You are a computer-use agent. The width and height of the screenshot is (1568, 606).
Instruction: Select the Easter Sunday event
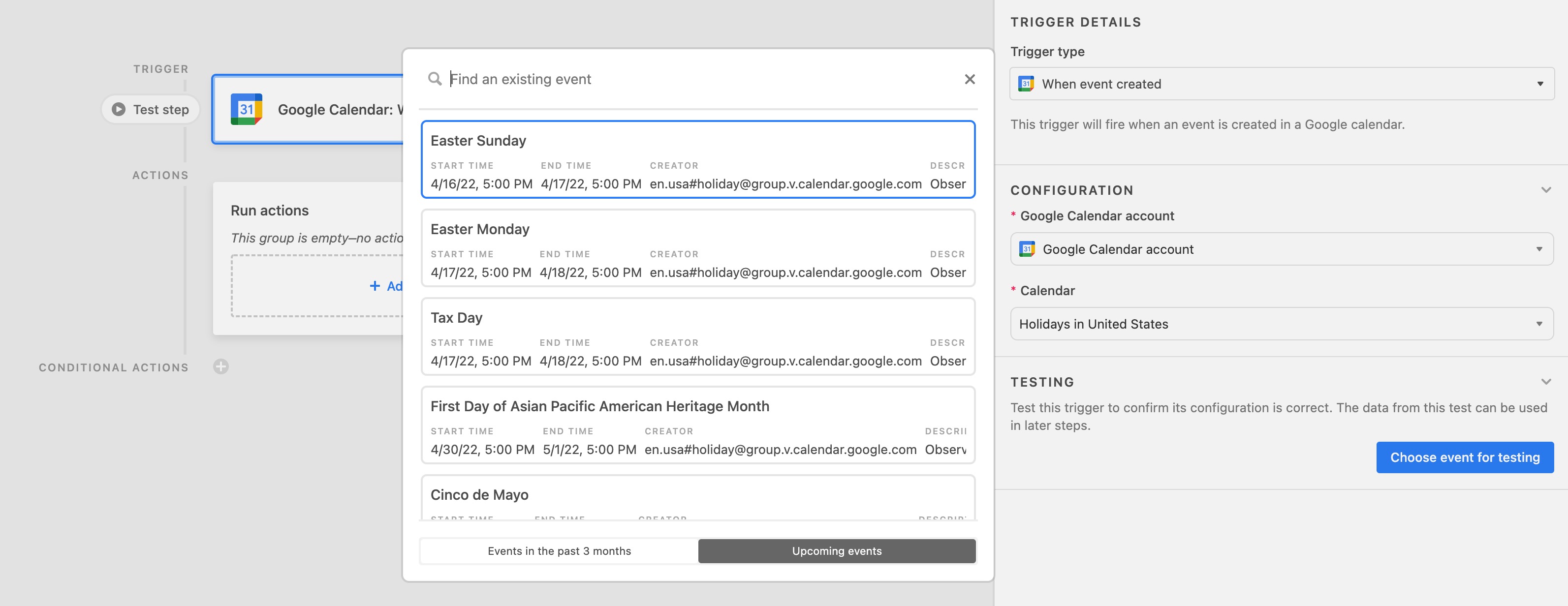[698, 159]
